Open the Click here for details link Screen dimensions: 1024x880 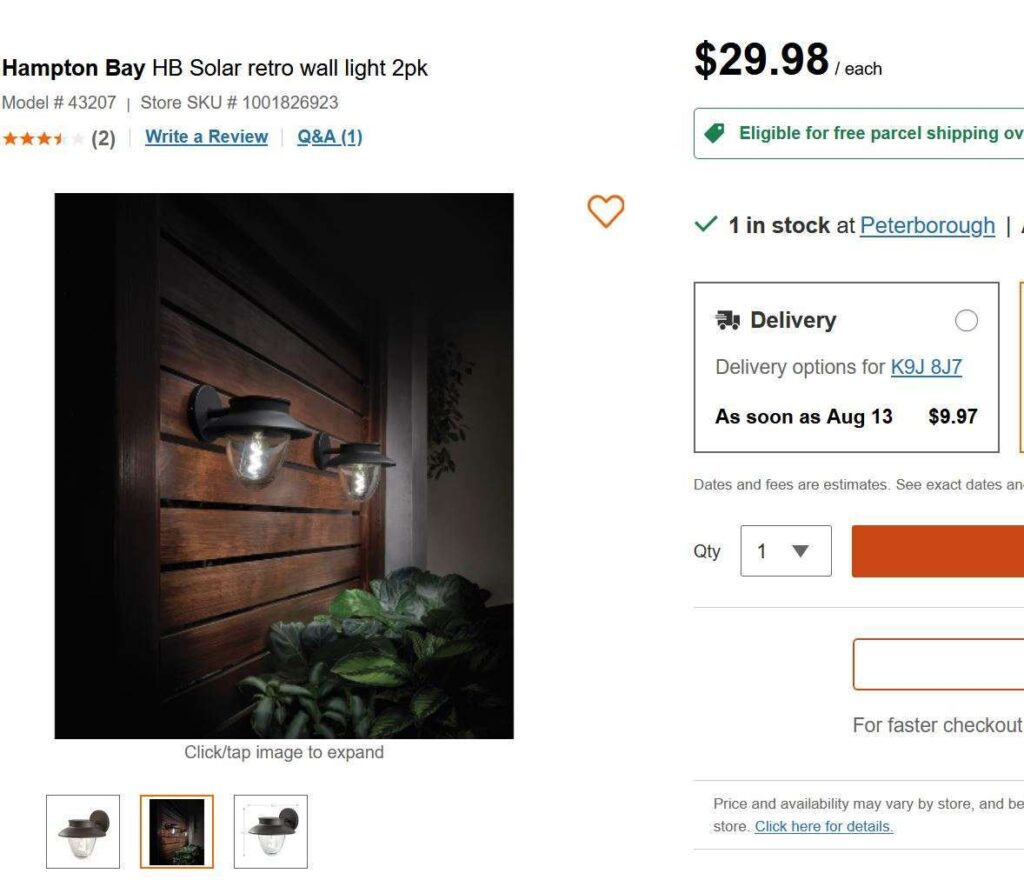(x=823, y=827)
